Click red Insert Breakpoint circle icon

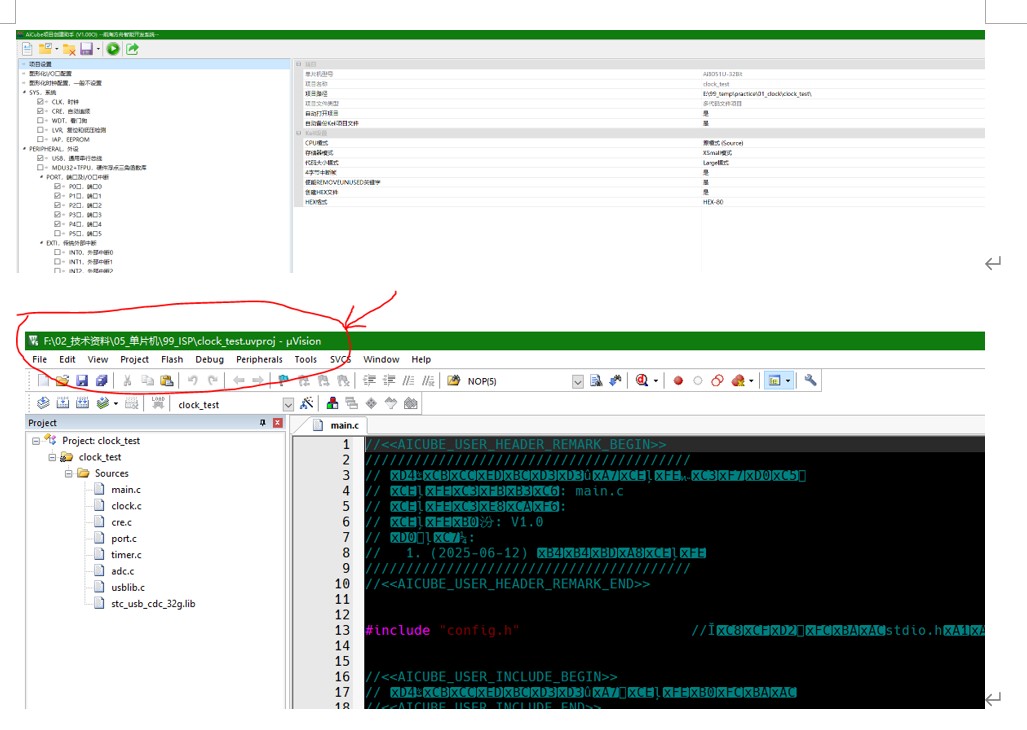click(x=678, y=381)
